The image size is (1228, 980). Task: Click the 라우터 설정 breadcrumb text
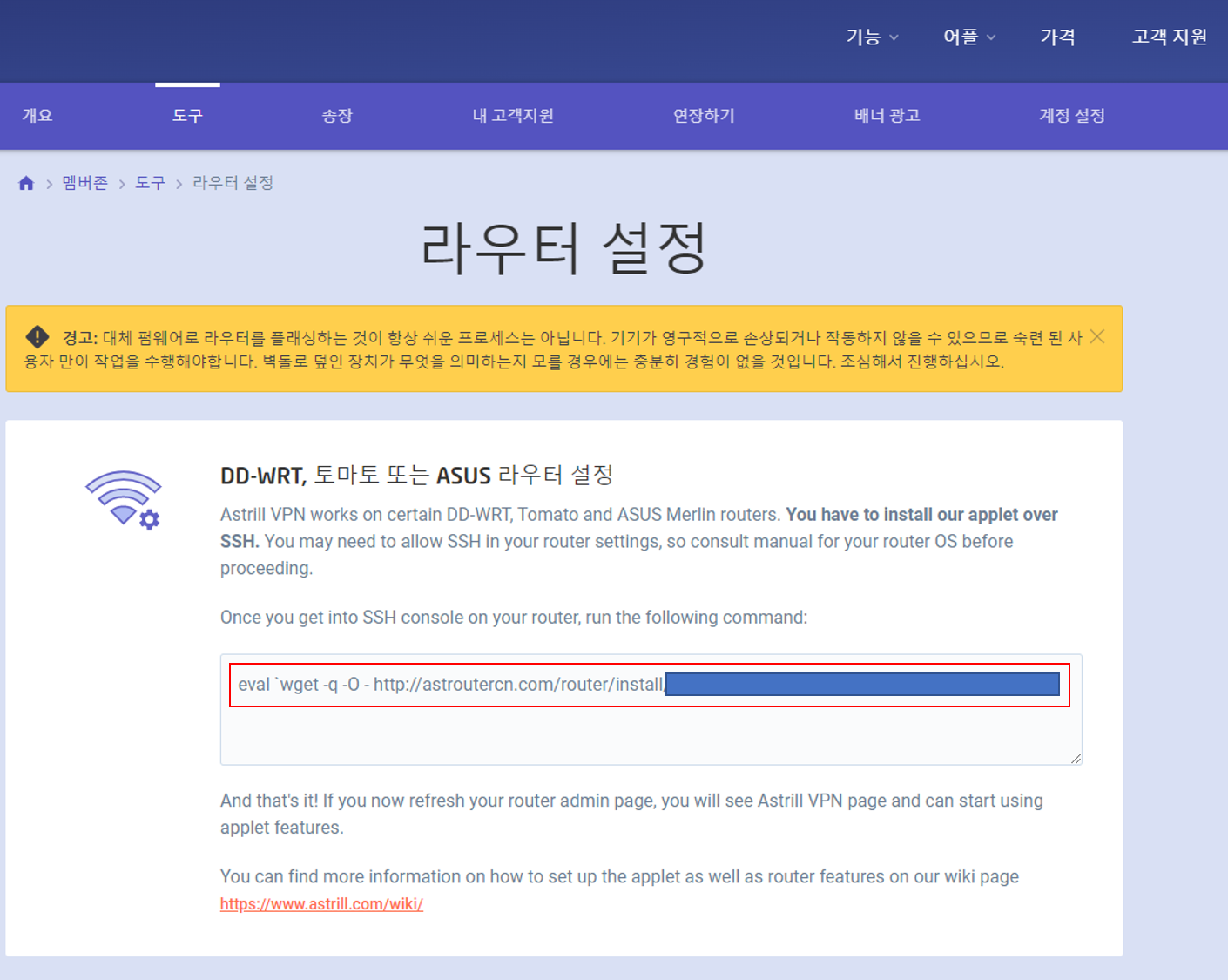(233, 183)
